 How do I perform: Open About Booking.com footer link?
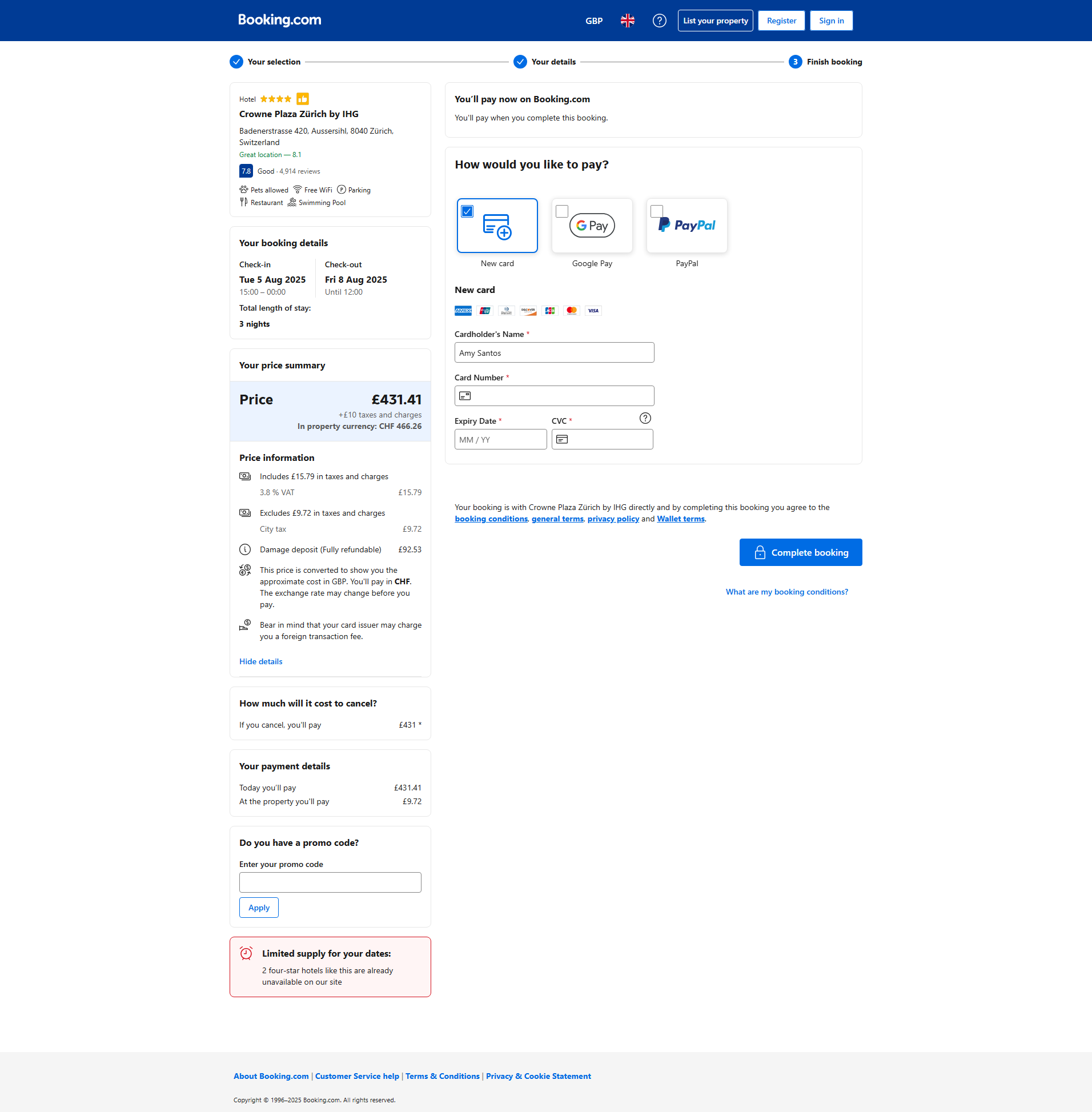271,1077
